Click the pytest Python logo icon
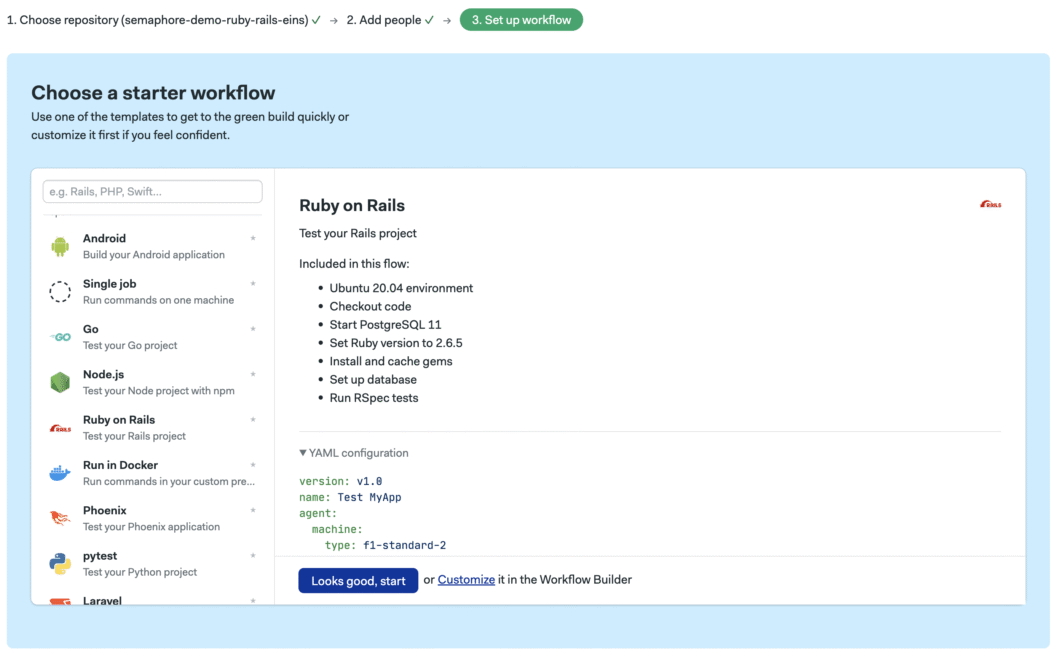 [60, 563]
